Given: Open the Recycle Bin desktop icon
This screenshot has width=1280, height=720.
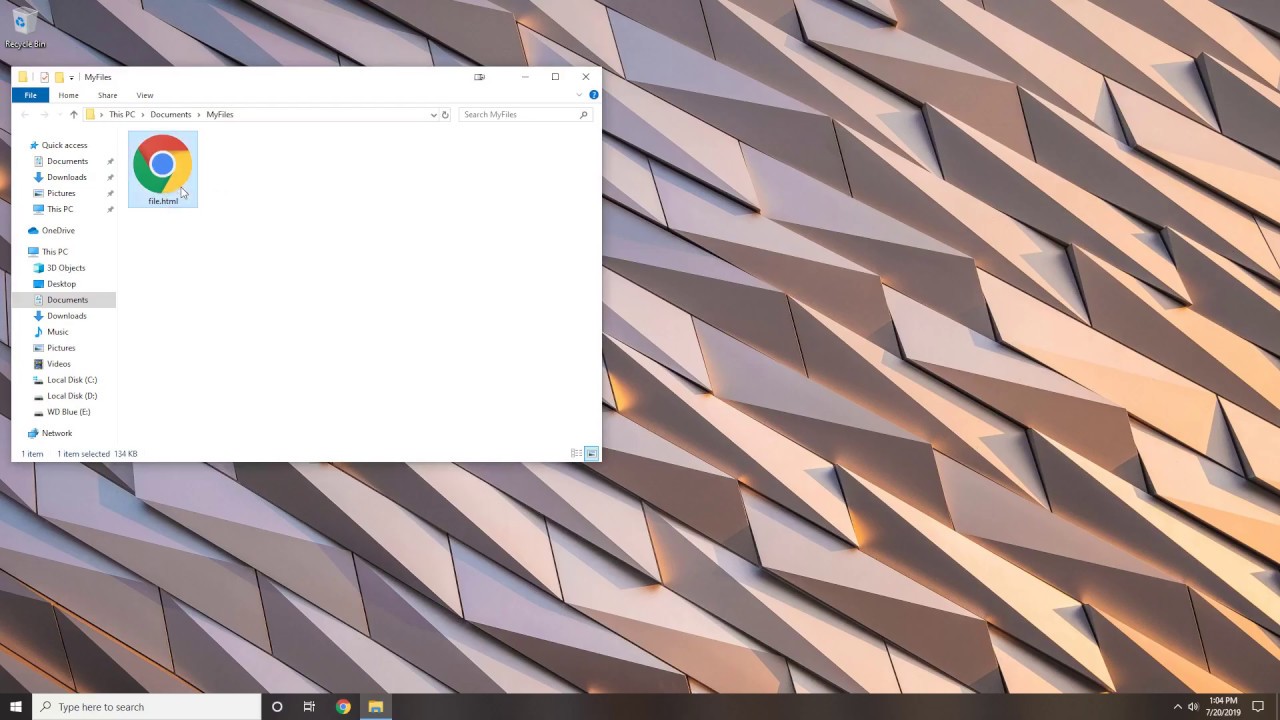Looking at the screenshot, I should pos(24,28).
